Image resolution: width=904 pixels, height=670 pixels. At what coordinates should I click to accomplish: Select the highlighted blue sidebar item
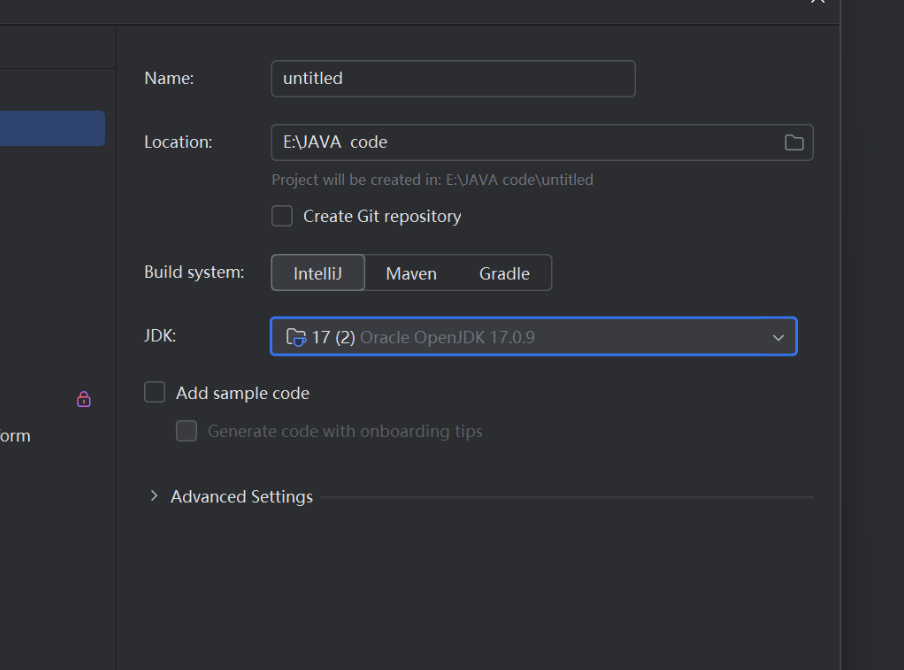(x=52, y=128)
